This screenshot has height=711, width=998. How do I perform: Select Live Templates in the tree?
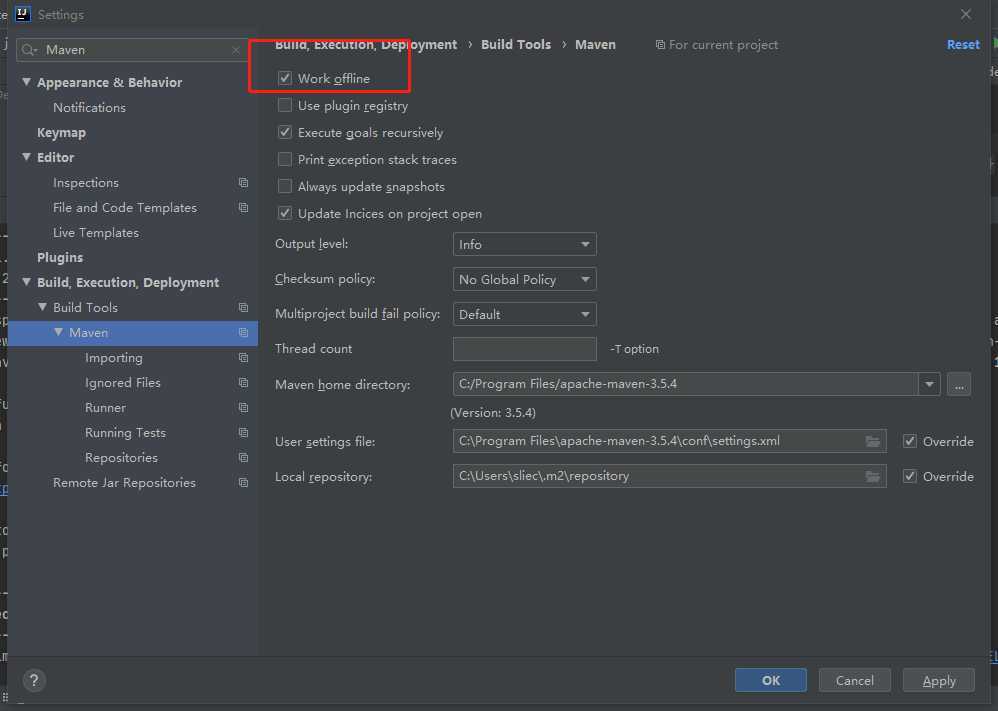95,232
